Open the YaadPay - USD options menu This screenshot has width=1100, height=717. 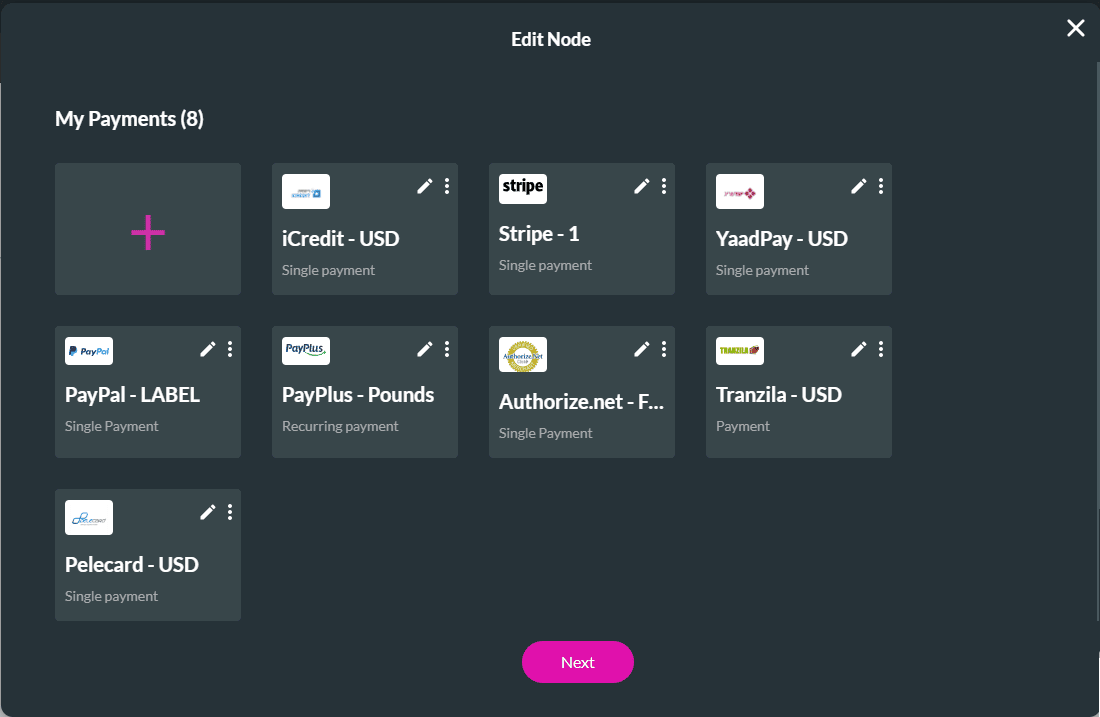point(880,186)
